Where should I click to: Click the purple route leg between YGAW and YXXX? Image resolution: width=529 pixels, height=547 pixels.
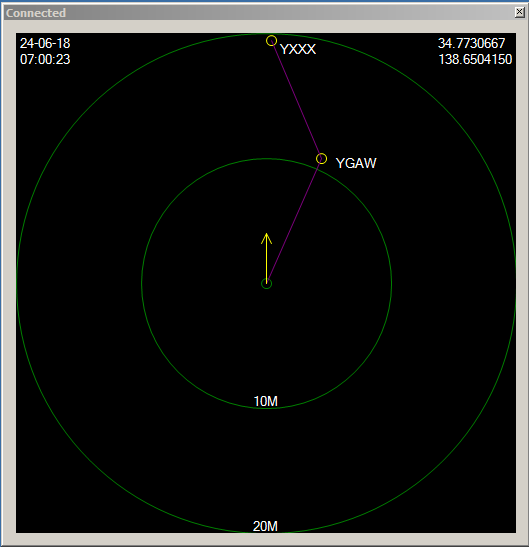tap(296, 99)
